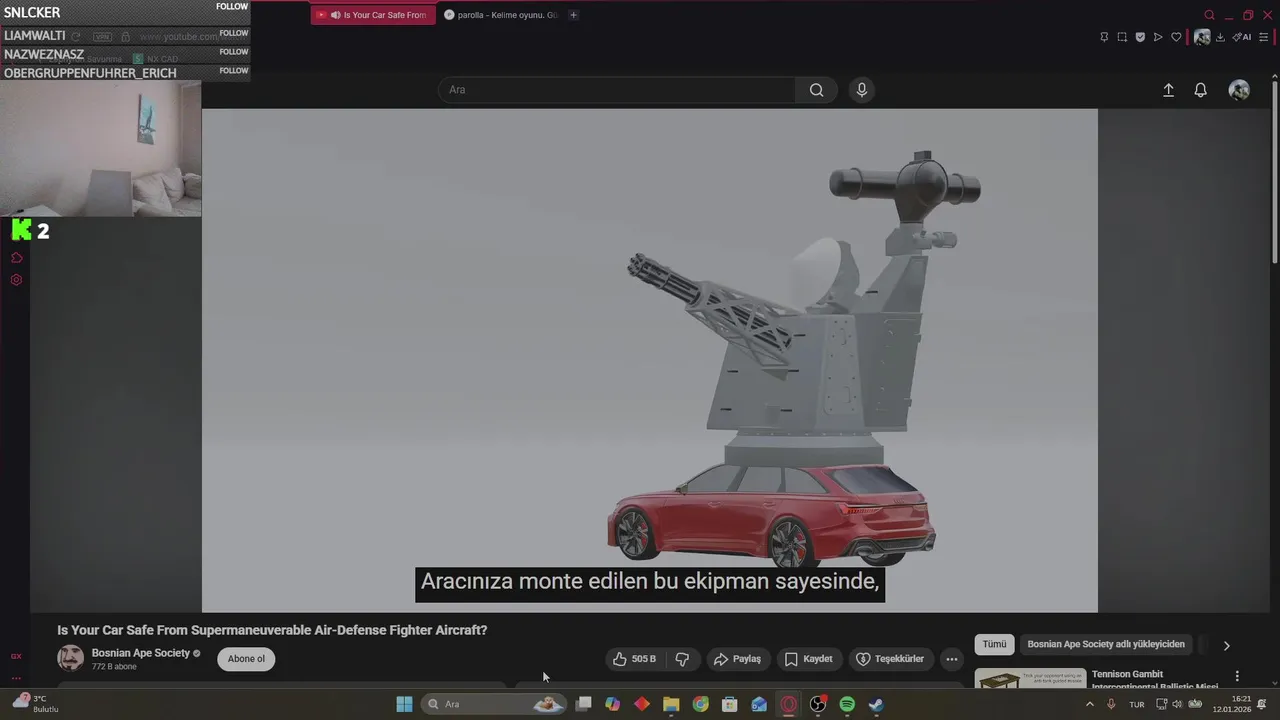
Task: Click the My Flow send arrow icon
Action: 1158,37
